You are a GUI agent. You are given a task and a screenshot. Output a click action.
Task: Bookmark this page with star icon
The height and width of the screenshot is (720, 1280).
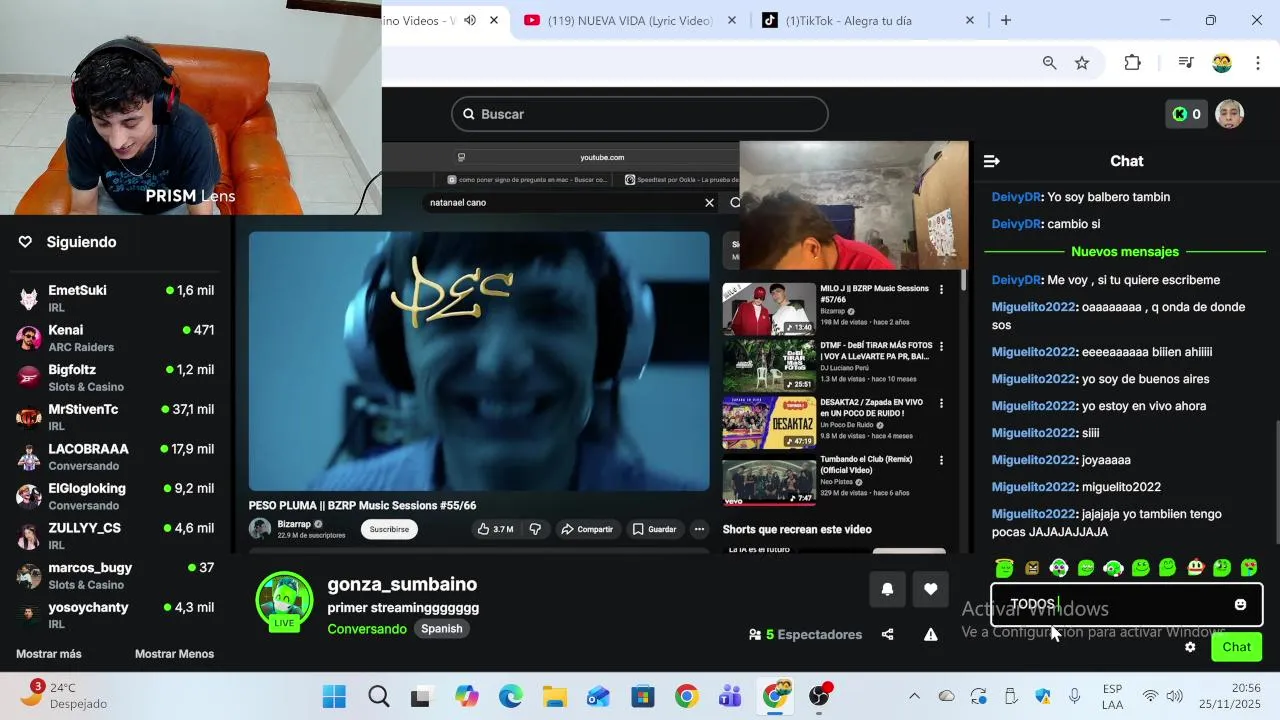click(1082, 63)
